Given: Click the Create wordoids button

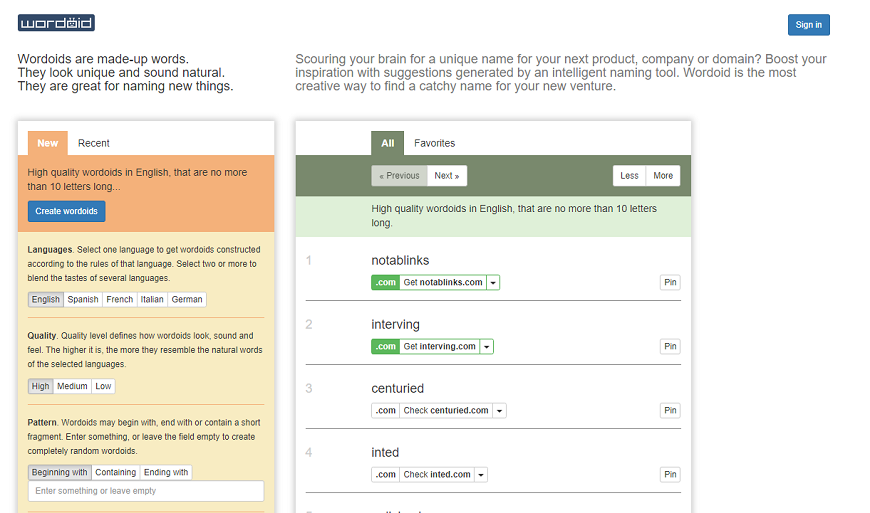Looking at the screenshot, I should pyautogui.click(x=67, y=211).
